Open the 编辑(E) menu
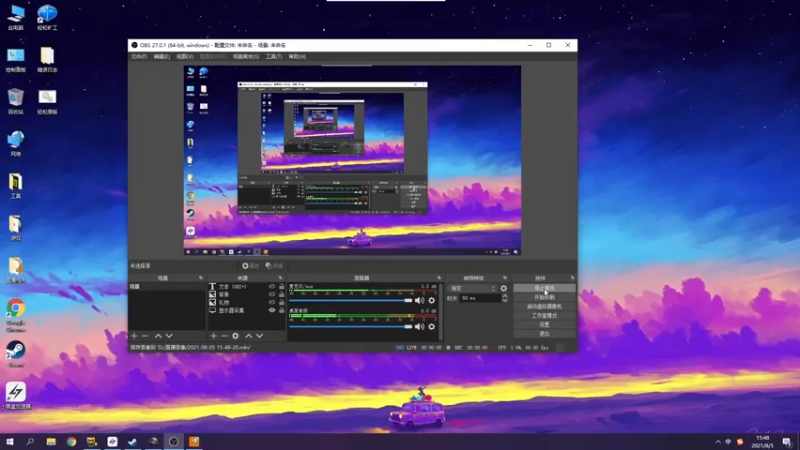 pyautogui.click(x=162, y=57)
